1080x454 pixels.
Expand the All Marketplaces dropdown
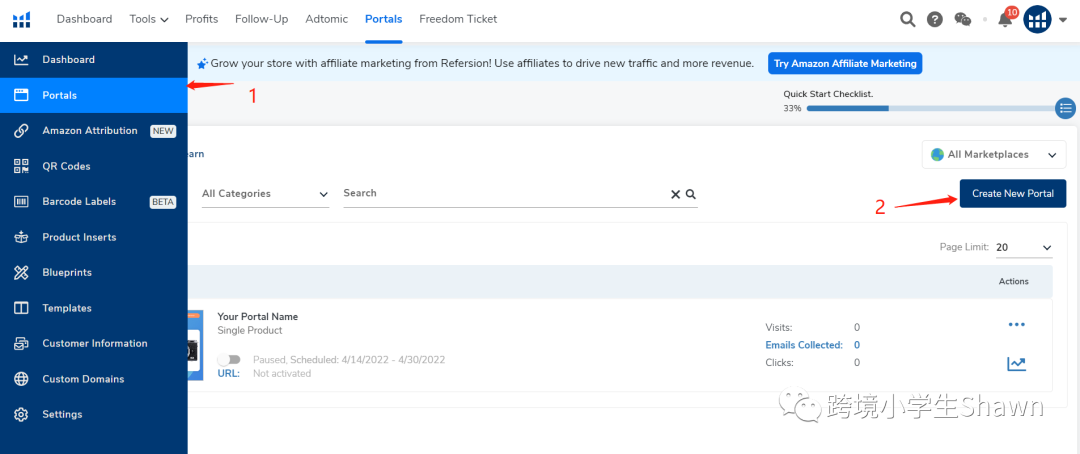pos(994,155)
